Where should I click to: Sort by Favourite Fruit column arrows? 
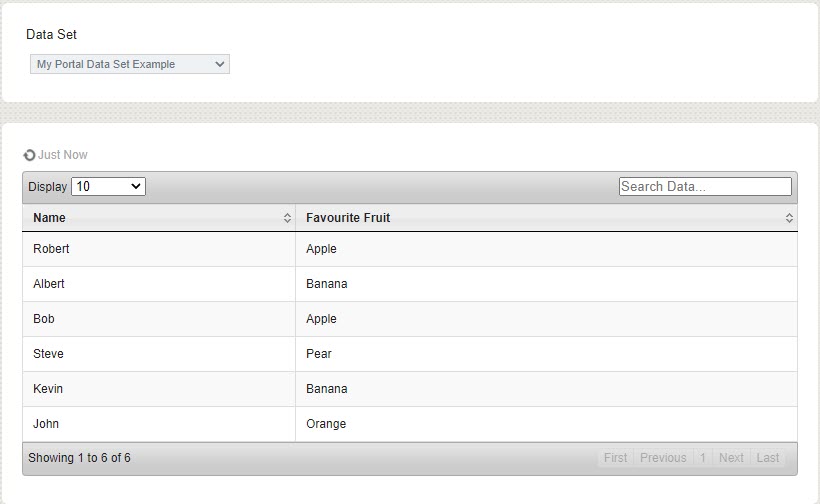tap(789, 218)
